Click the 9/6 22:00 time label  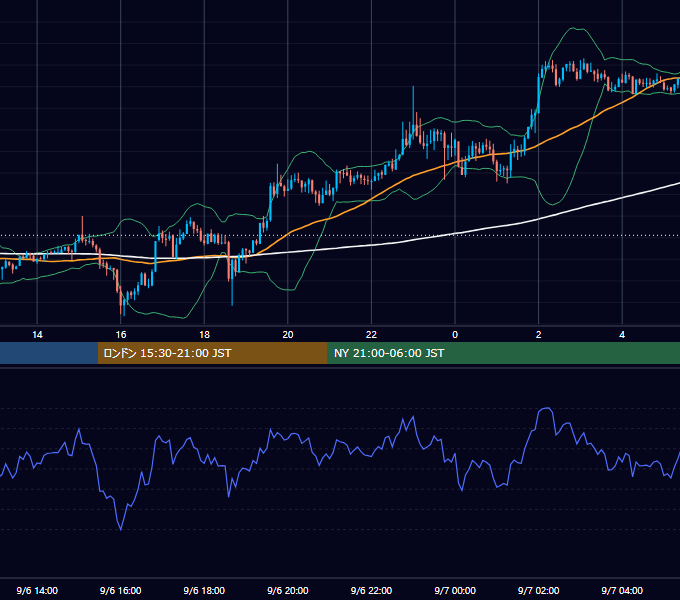tap(371, 590)
